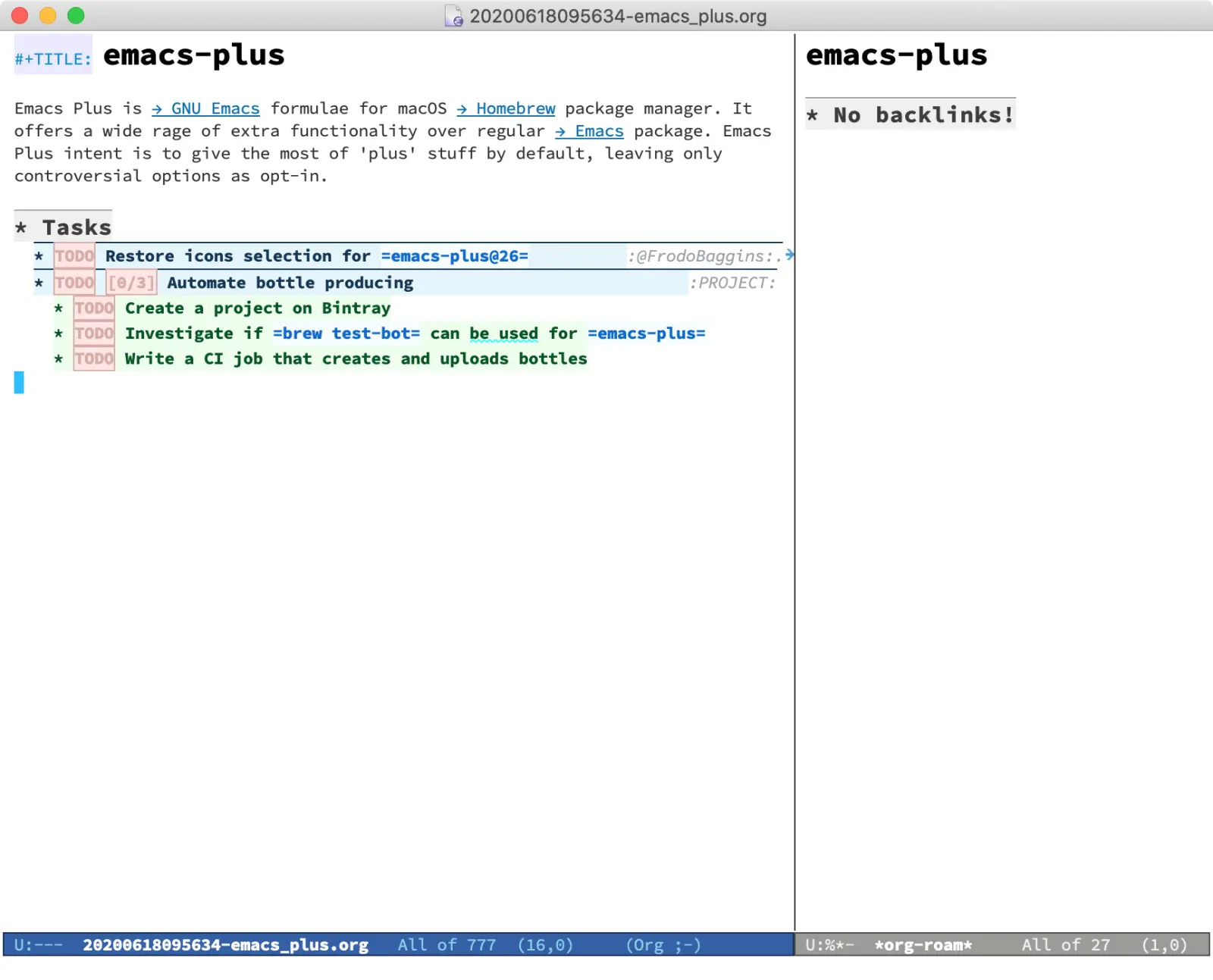Click the PROJECT tag

coord(732,283)
